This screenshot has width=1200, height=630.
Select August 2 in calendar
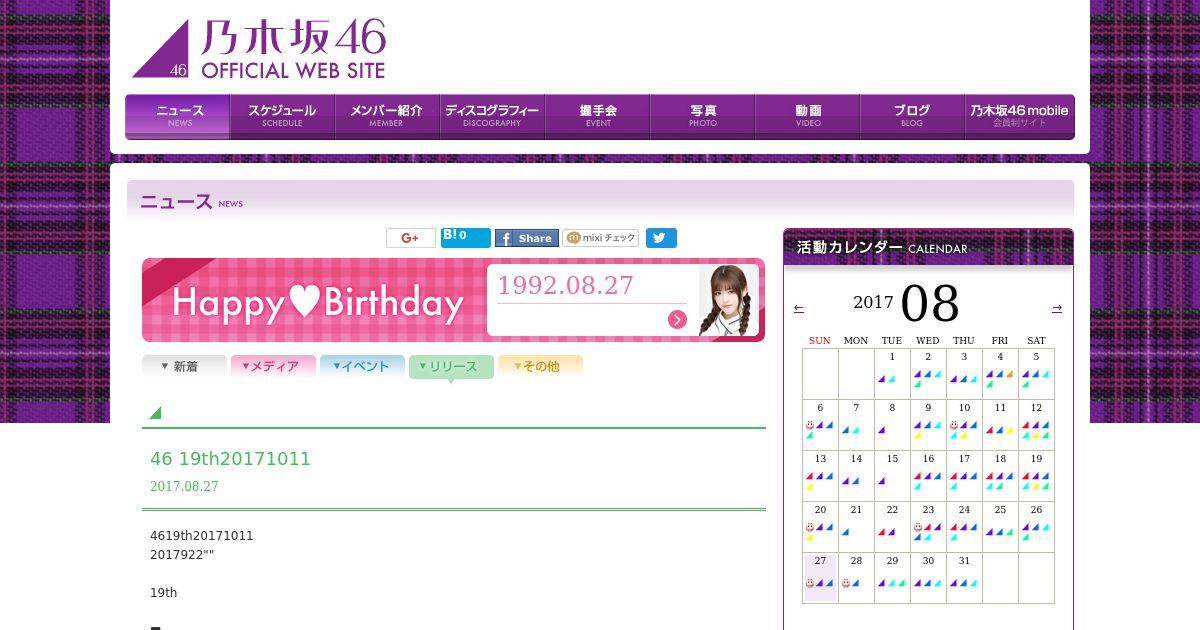928,373
